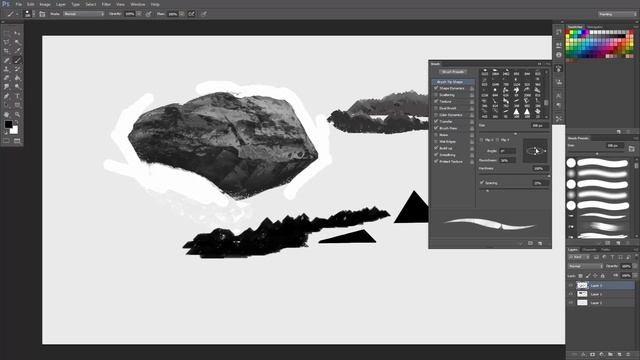640x360 pixels.
Task: Toggle the Shape Dynamics checkbox
Action: coord(436,88)
